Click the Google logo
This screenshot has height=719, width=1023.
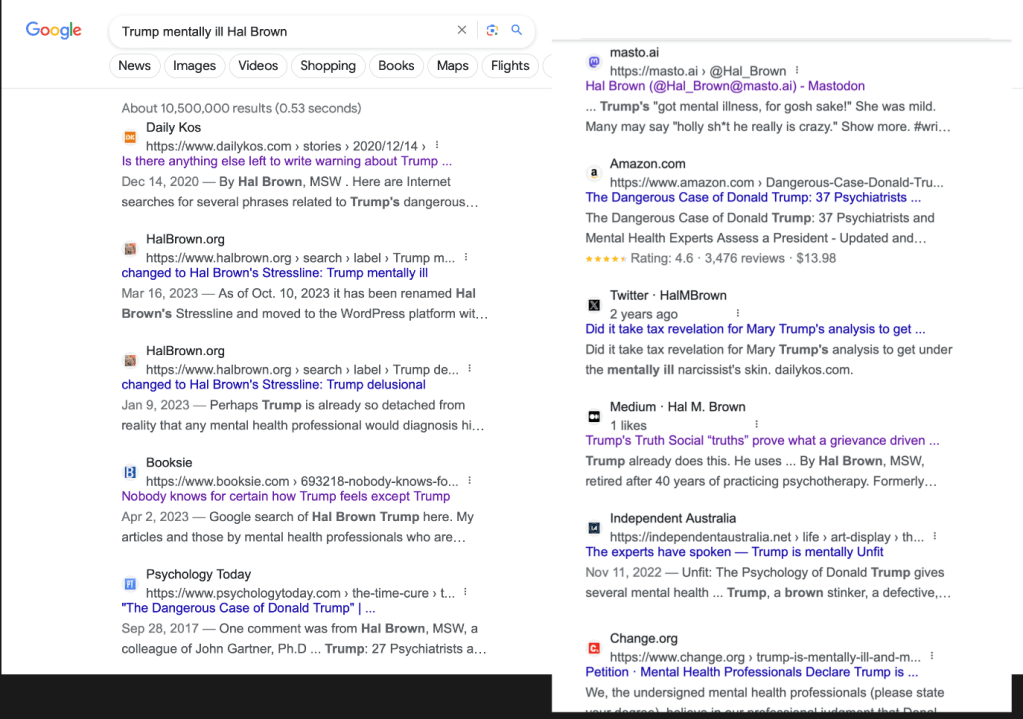click(x=54, y=30)
